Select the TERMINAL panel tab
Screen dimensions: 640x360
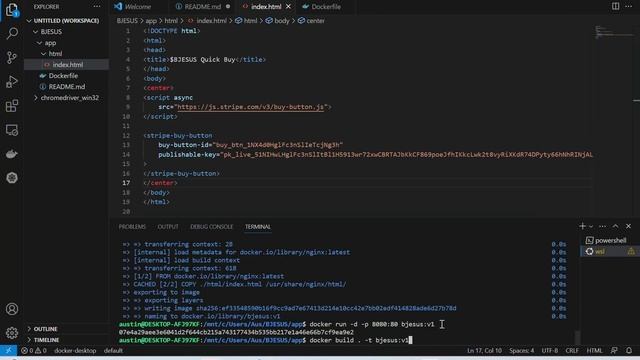pyautogui.click(x=258, y=227)
